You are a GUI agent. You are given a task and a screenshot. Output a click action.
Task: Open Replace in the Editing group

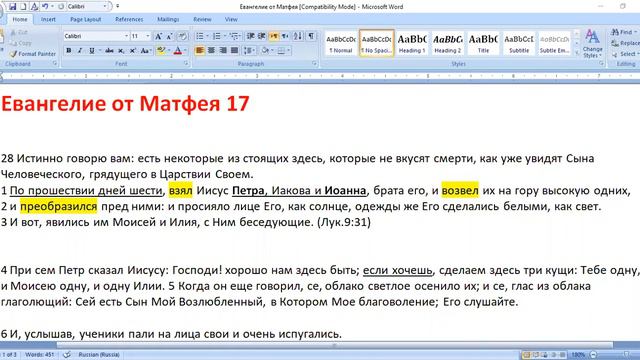point(624,43)
